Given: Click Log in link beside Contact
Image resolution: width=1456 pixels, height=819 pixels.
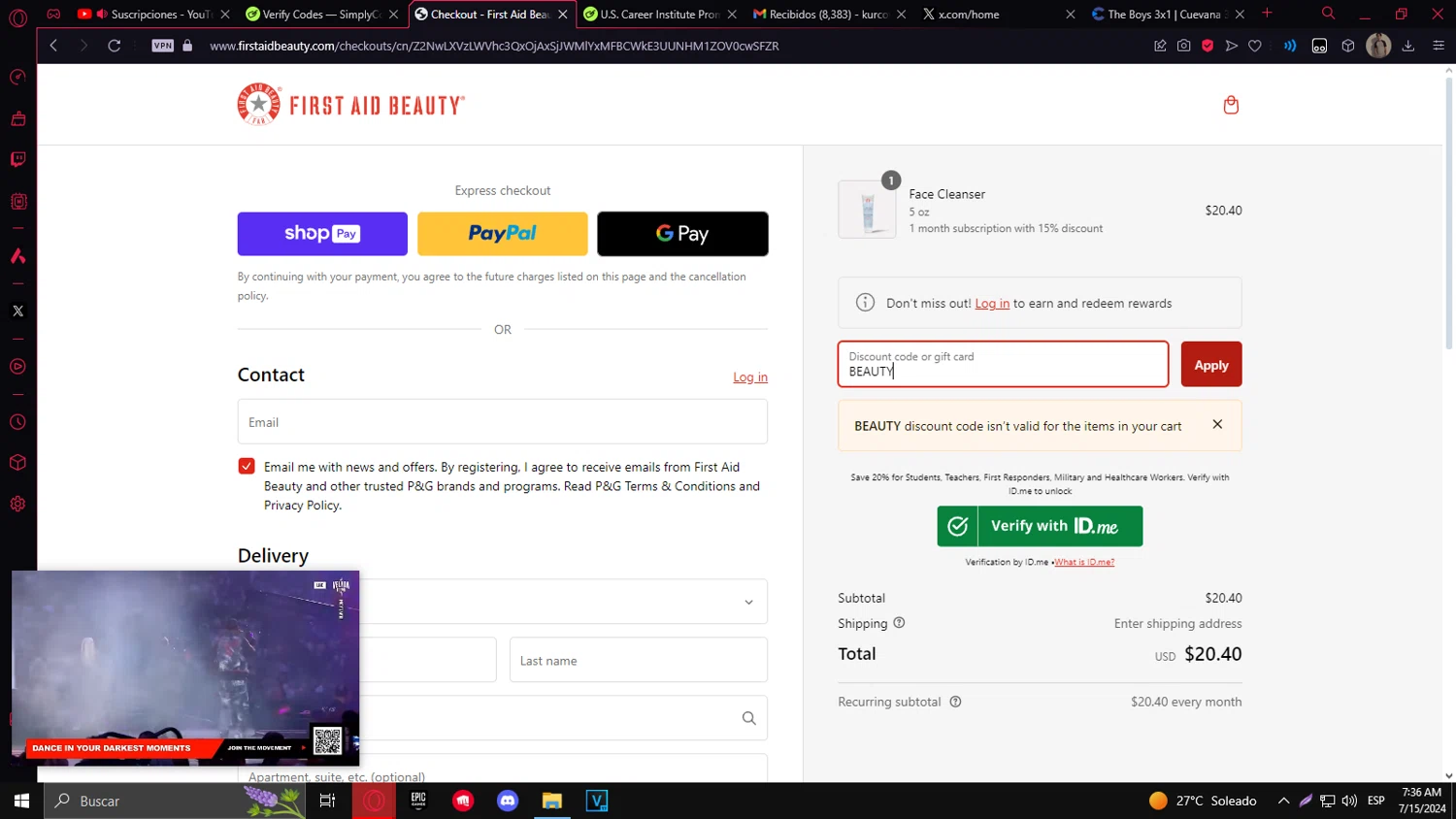Looking at the screenshot, I should pyautogui.click(x=750, y=377).
